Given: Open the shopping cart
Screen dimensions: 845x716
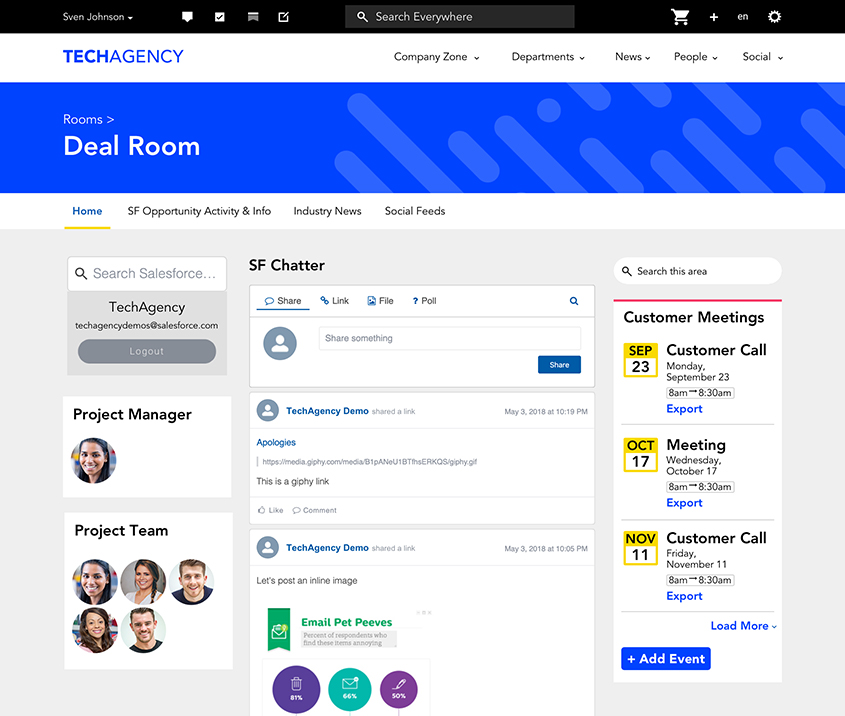Looking at the screenshot, I should tap(680, 17).
